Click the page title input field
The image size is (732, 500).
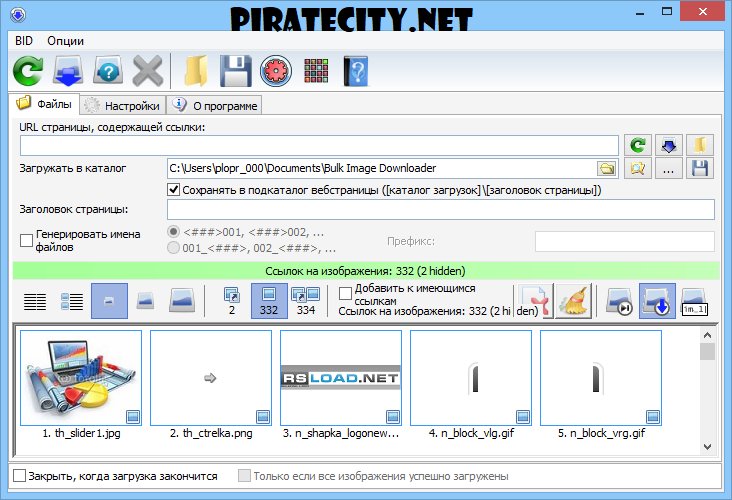[441, 209]
